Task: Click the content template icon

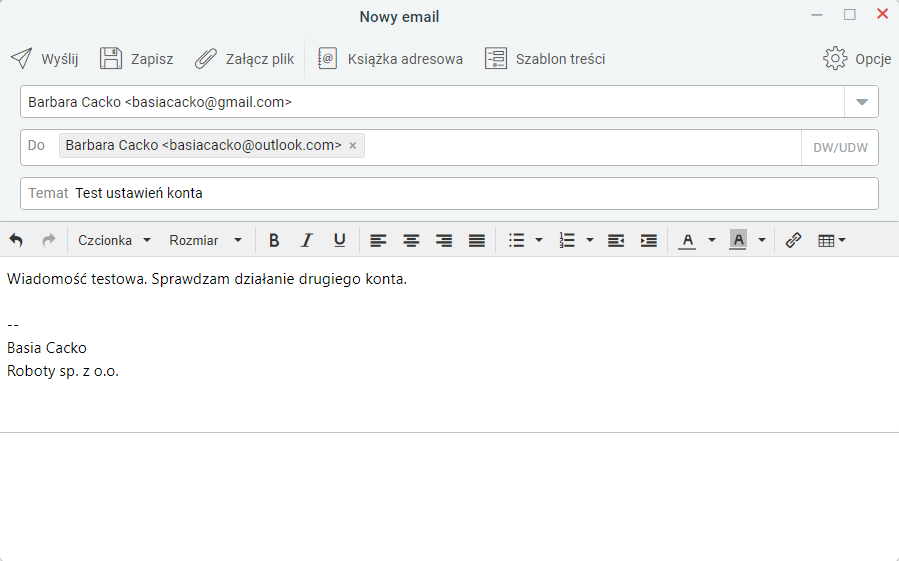Action: [x=495, y=59]
